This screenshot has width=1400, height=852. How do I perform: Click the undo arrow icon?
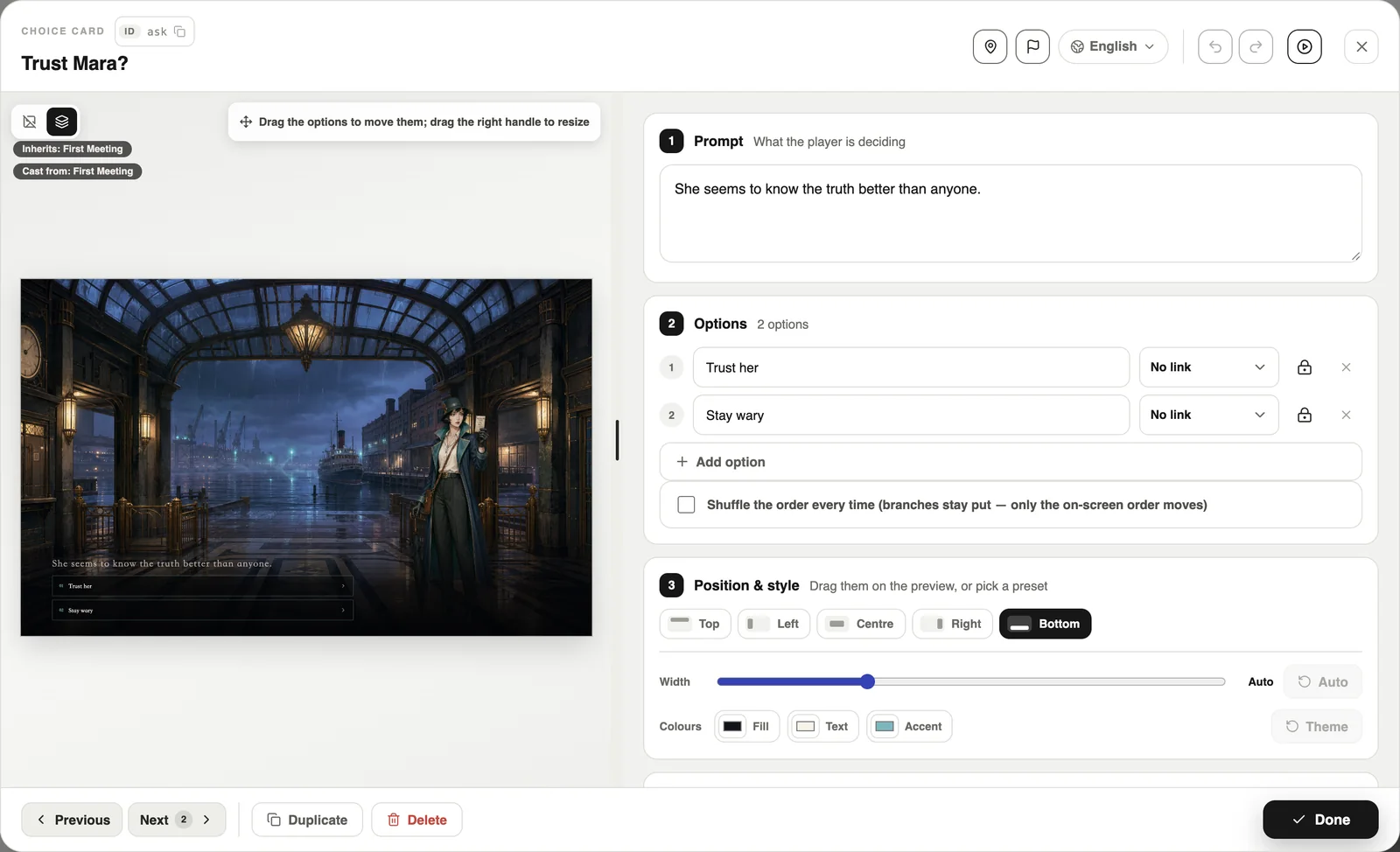pos(1214,46)
